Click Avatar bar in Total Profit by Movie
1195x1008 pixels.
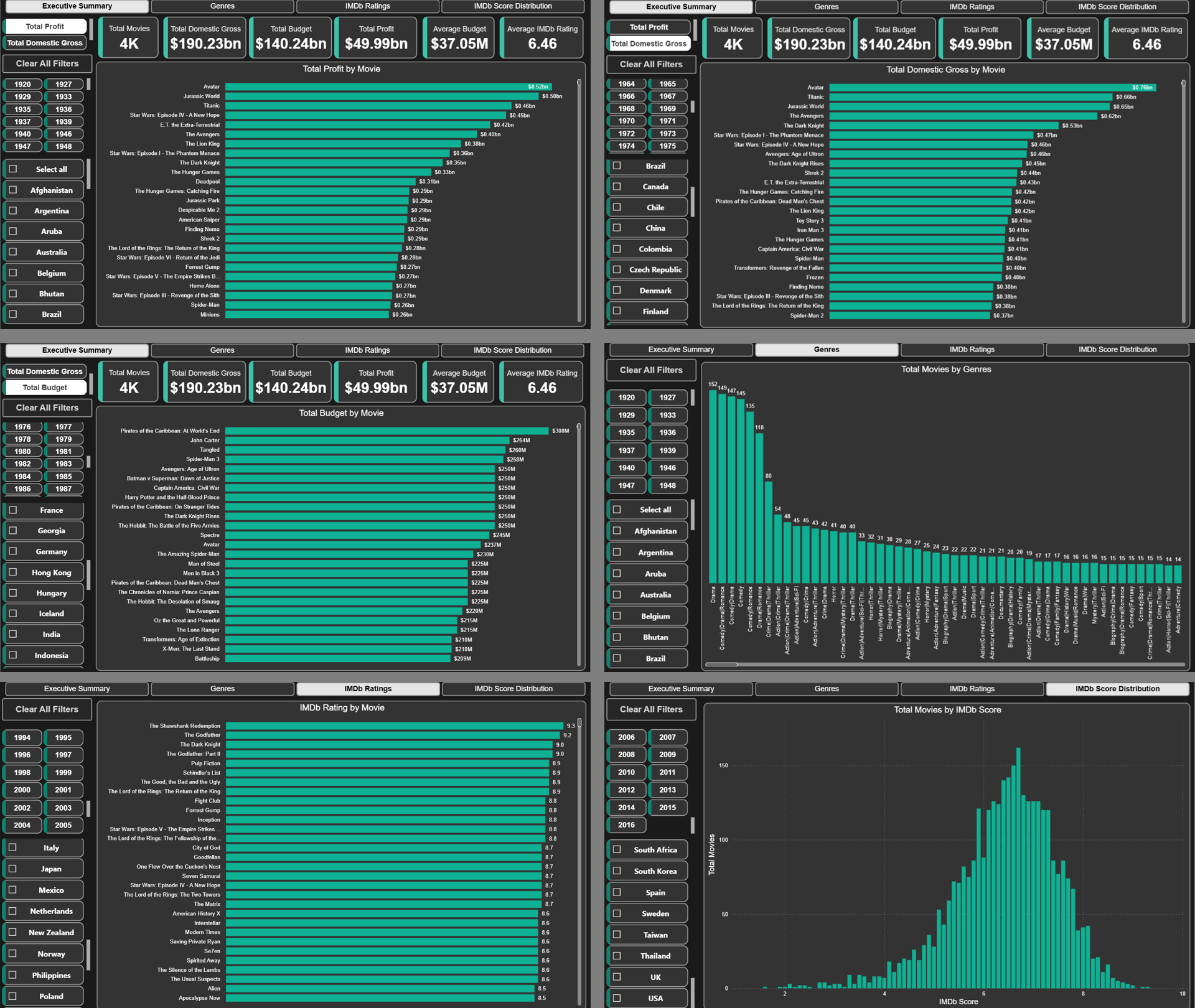tap(388, 87)
